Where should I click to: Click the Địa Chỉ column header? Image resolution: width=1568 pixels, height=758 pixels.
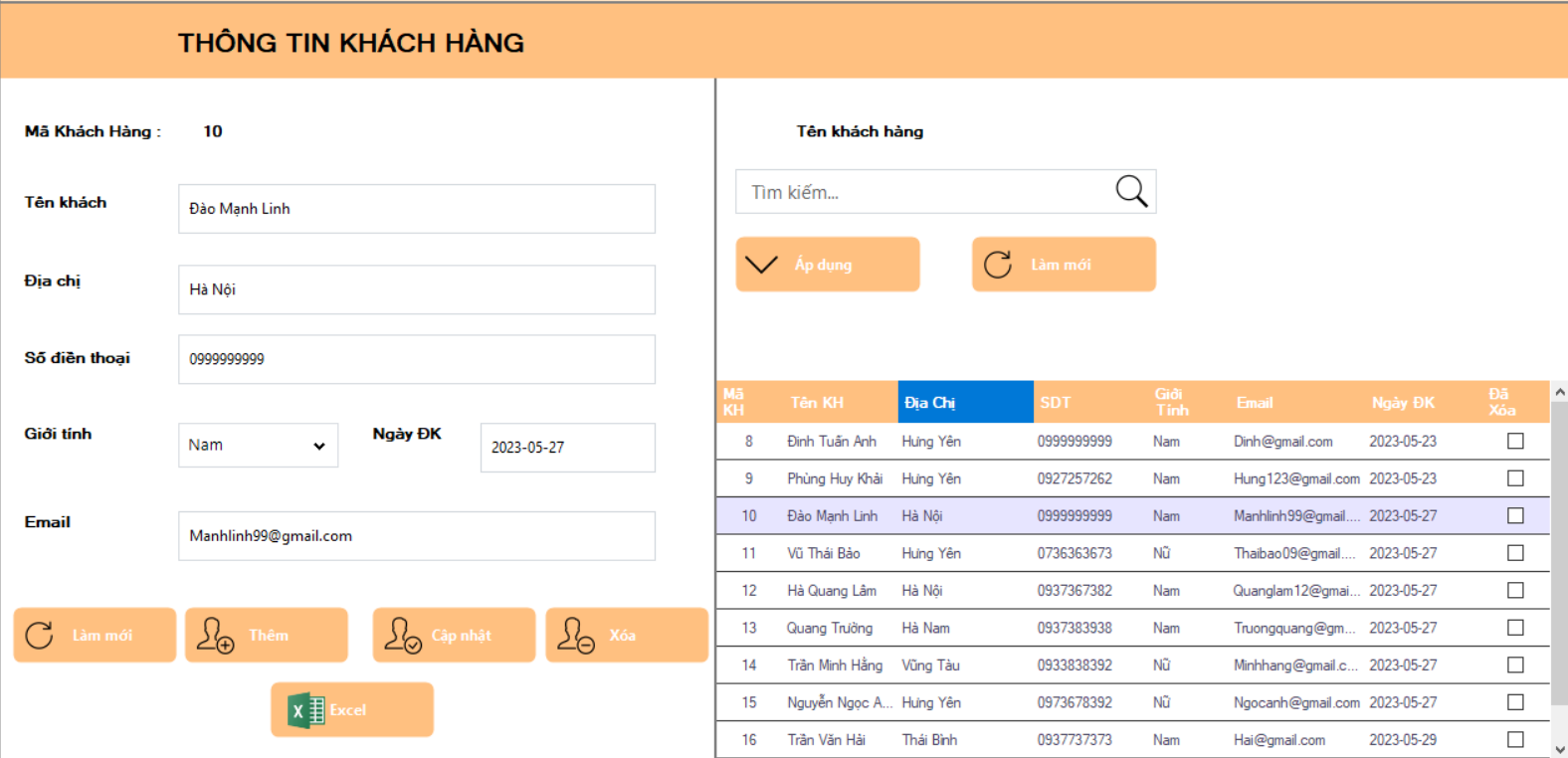tap(965, 402)
